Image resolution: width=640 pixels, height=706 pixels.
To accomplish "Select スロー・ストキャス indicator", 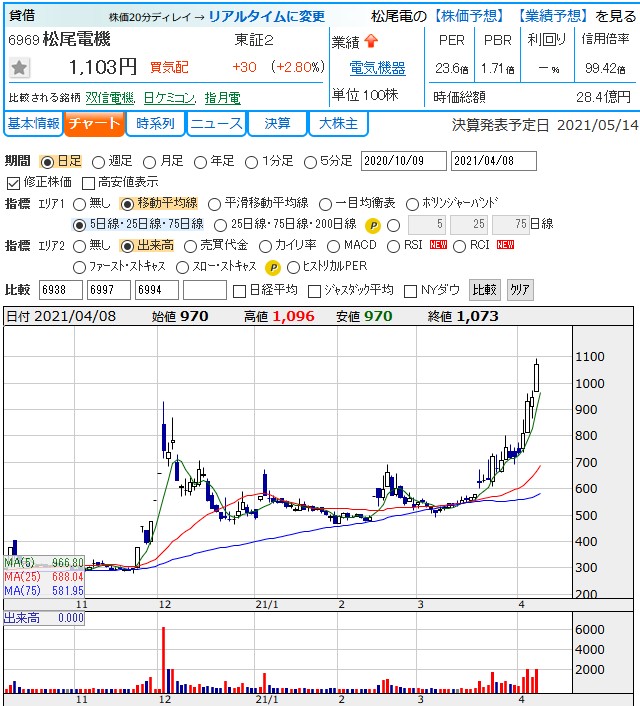I will [x=182, y=267].
